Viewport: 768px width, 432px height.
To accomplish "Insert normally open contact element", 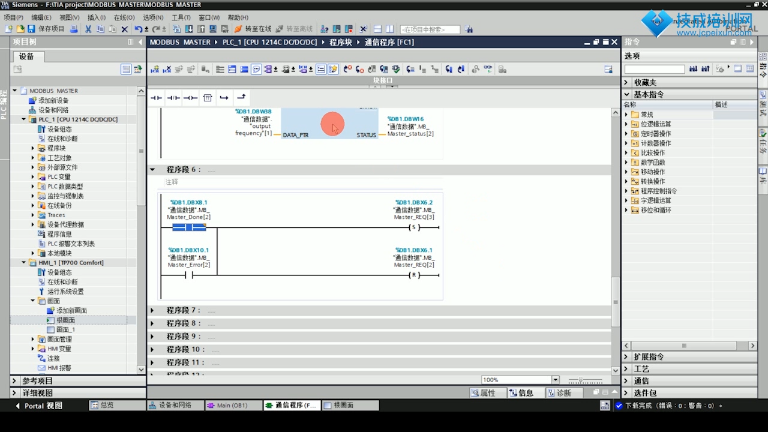I will [156, 98].
